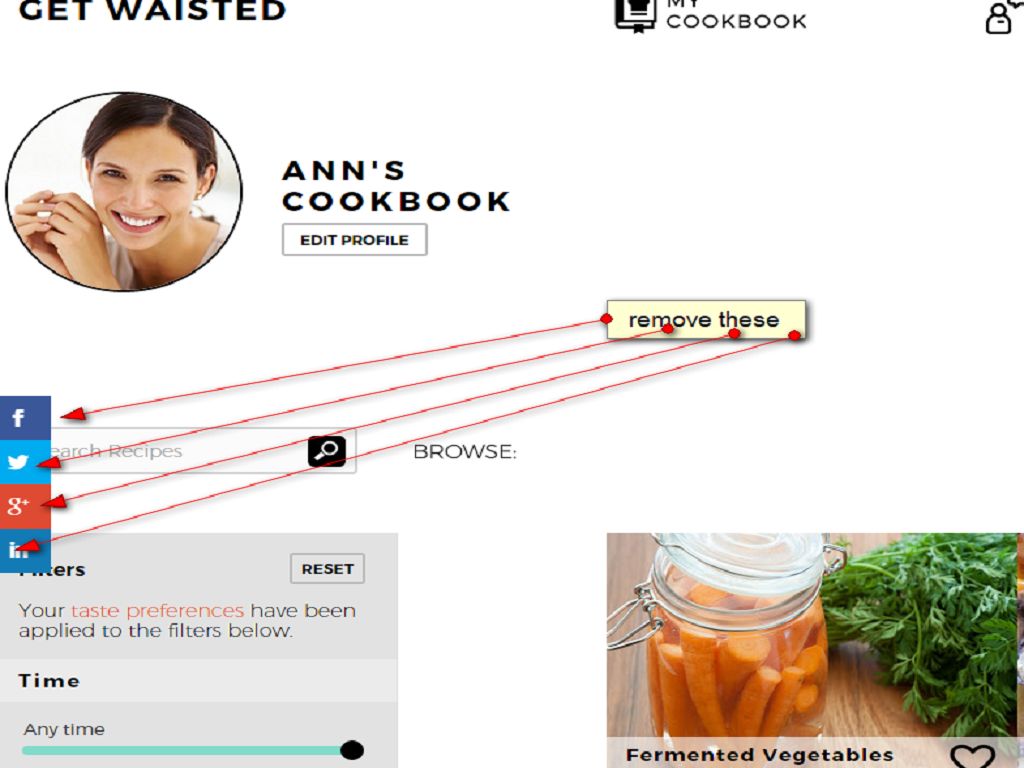Click the Google Plus share icon
The width and height of the screenshot is (1024, 768).
pyautogui.click(x=25, y=506)
